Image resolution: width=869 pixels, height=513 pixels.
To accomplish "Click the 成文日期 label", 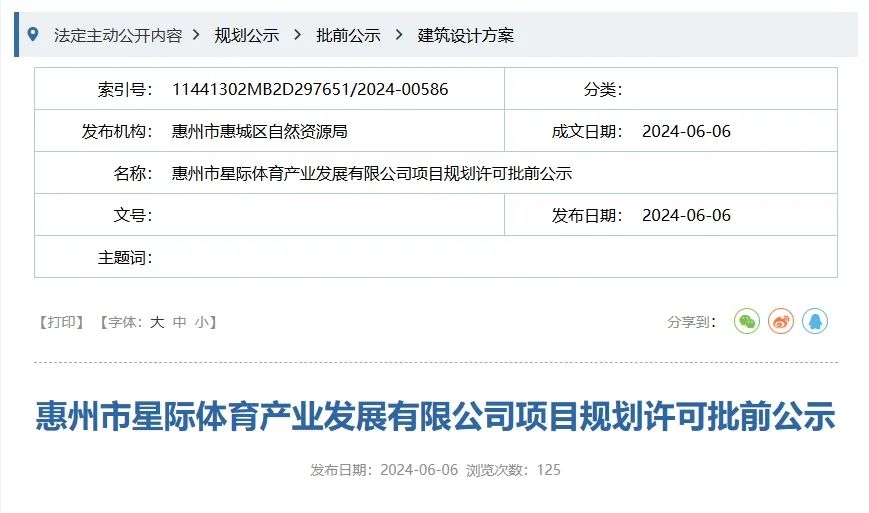I will (x=587, y=131).
